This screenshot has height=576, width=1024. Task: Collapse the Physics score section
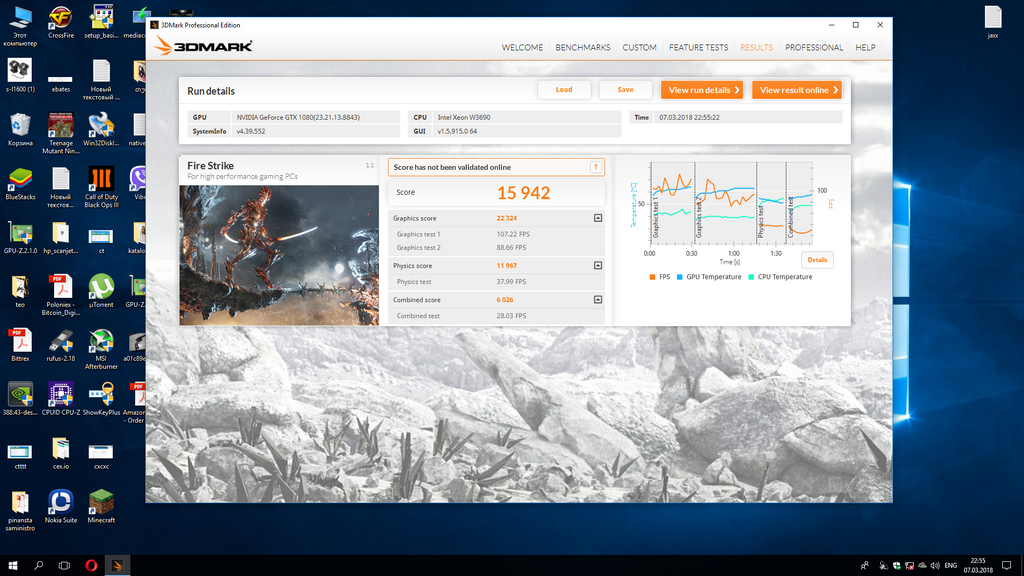pyautogui.click(x=598, y=266)
